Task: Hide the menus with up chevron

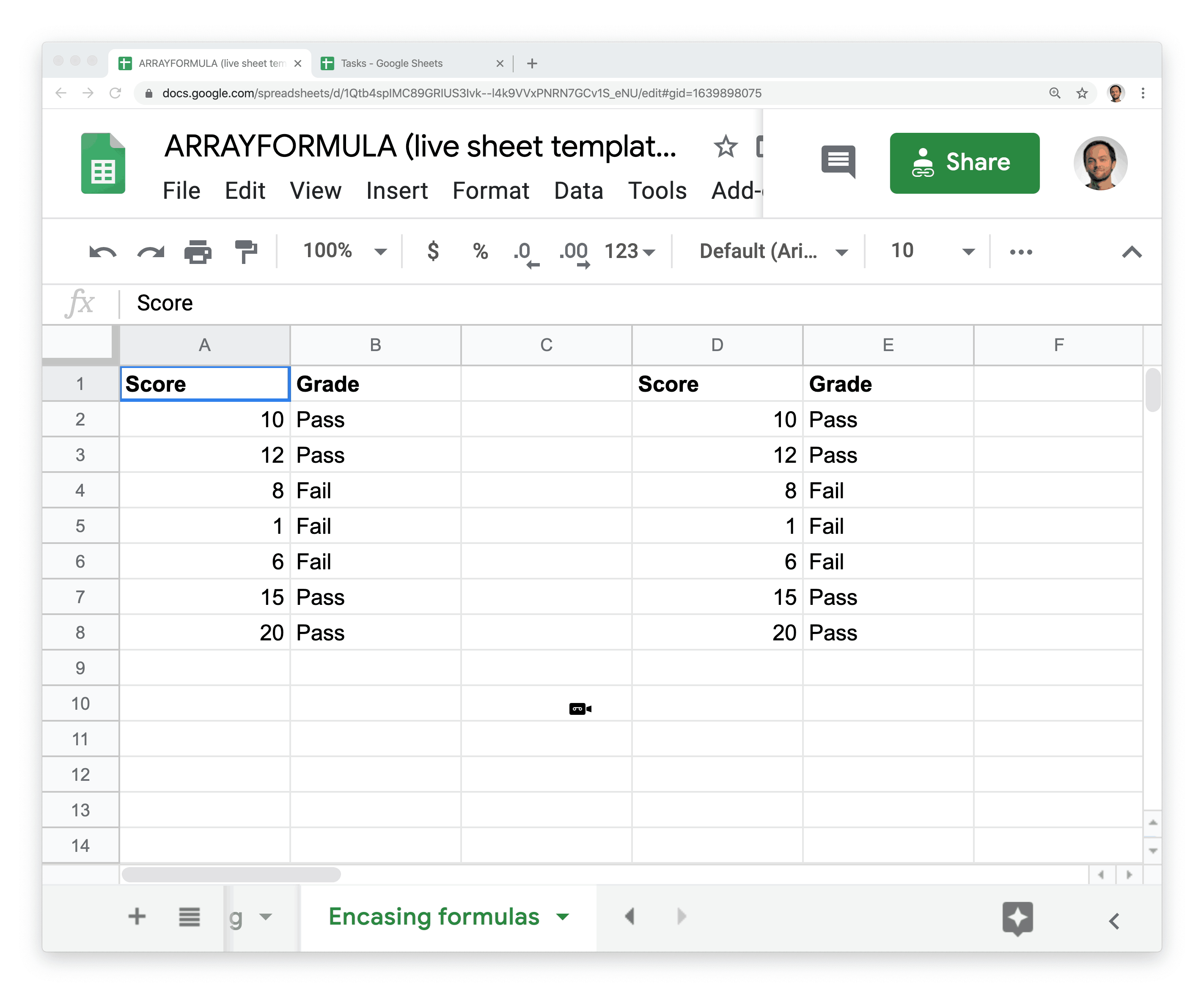Action: pyautogui.click(x=1131, y=253)
